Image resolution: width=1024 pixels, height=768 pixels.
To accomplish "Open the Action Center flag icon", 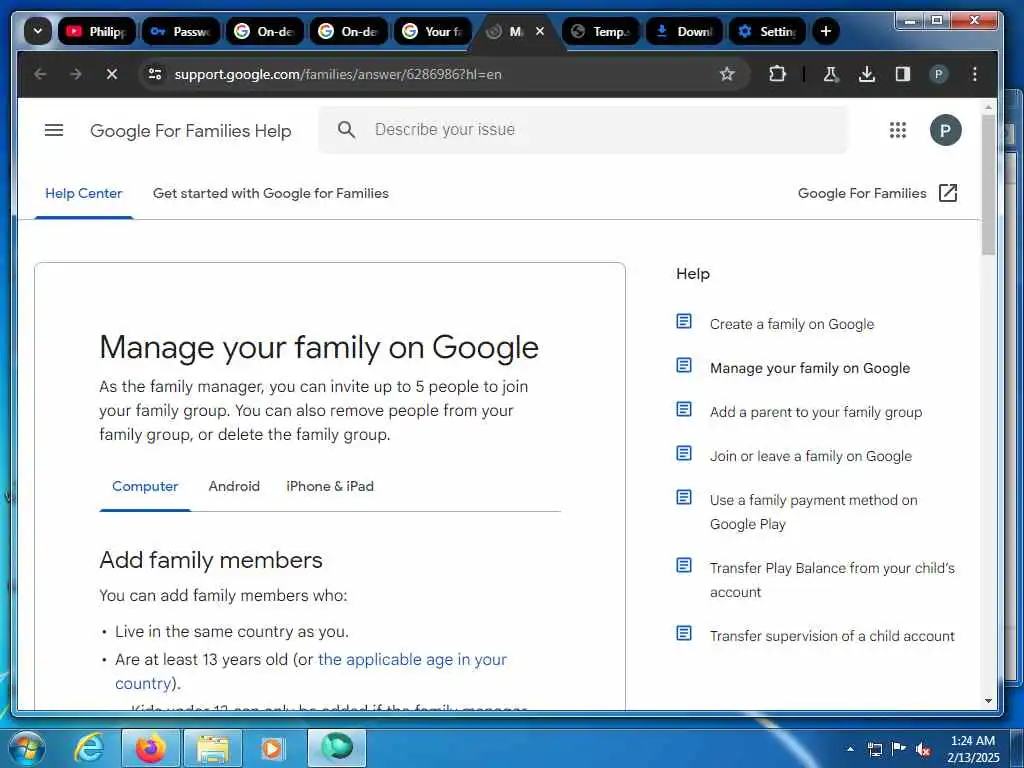I will click(x=899, y=749).
